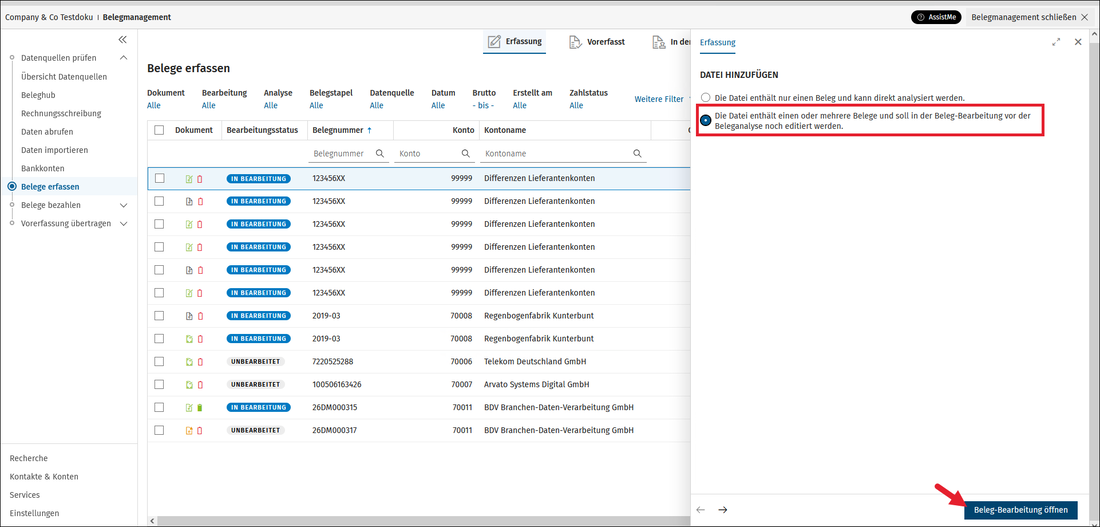Click search icon in Kontoname filter field
Screen dimensions: 1100x527
pos(637,153)
